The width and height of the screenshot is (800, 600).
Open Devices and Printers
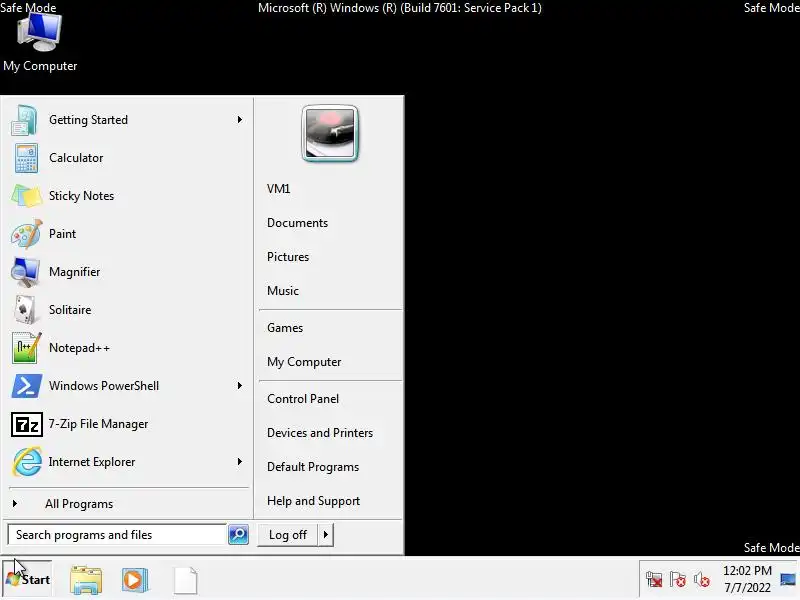[x=320, y=433]
